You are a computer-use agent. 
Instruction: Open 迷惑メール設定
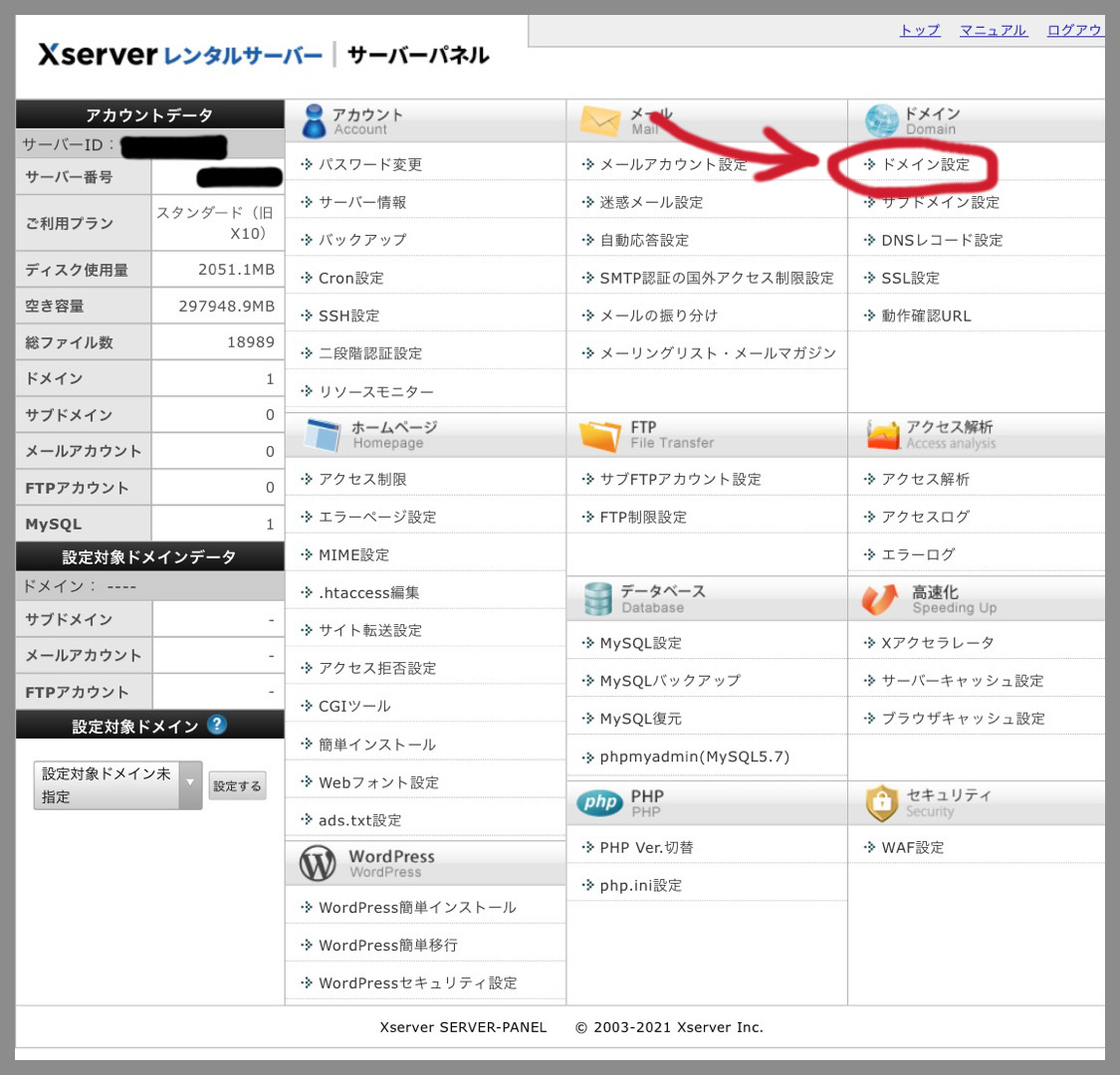(x=651, y=202)
